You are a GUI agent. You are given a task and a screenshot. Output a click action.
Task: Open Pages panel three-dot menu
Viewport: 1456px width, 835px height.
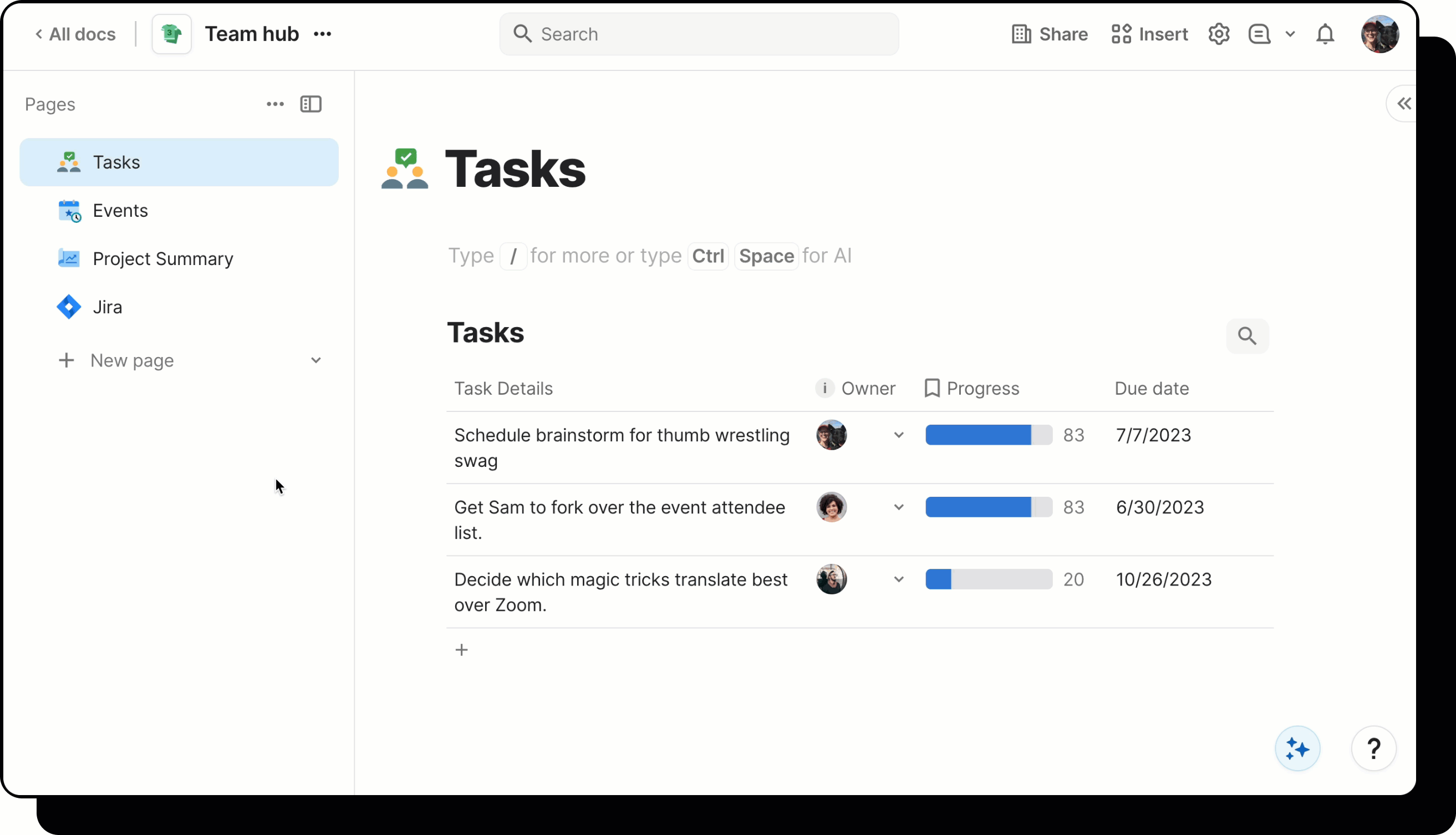(275, 104)
